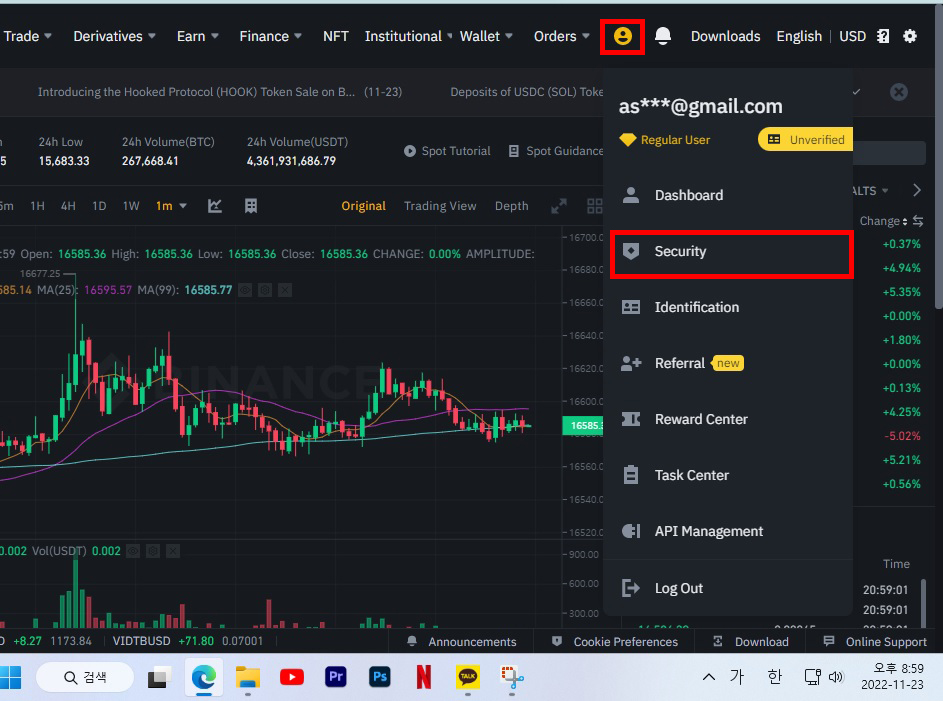
Task: Switch the Change column display mode icon
Action: point(918,221)
